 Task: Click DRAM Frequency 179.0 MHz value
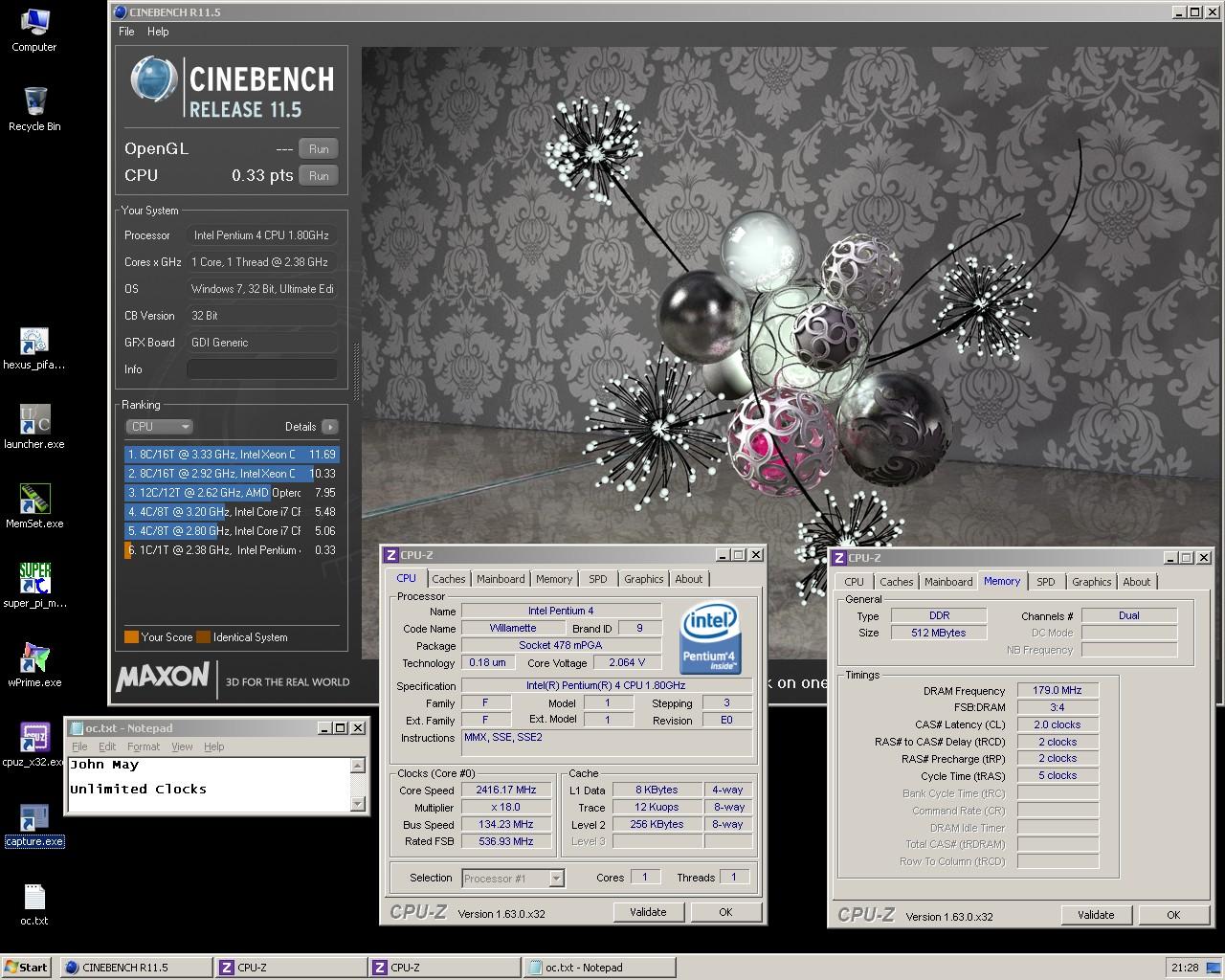coord(1057,690)
